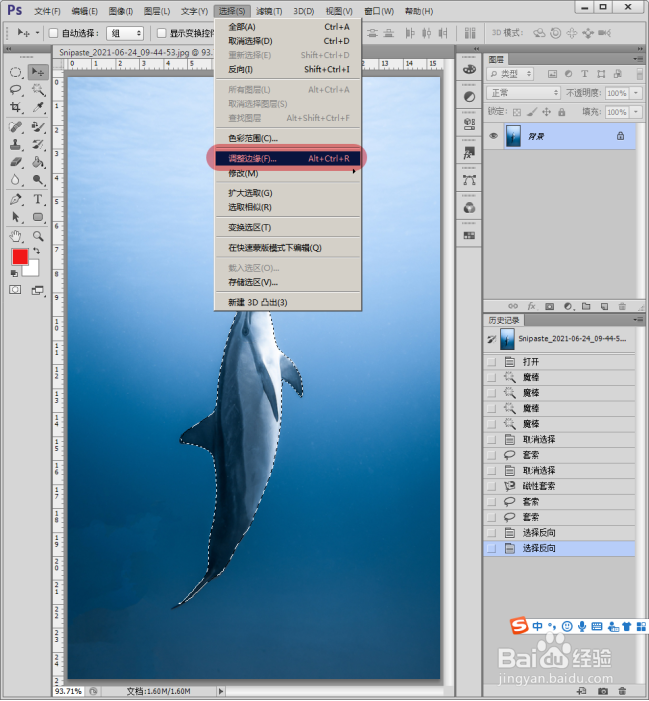This screenshot has height=701, width=649.
Task: Reset default foreground and background colors
Action: pyautogui.click(x=14, y=273)
